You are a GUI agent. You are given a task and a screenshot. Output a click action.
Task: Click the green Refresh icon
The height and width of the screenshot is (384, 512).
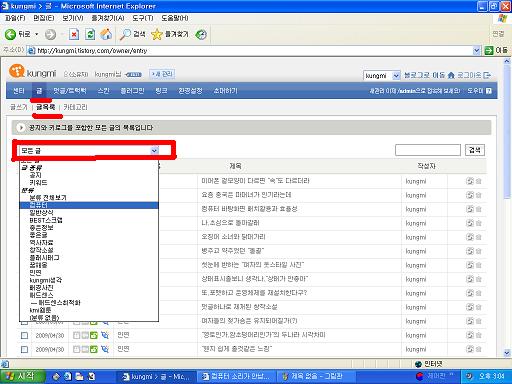(90, 34)
